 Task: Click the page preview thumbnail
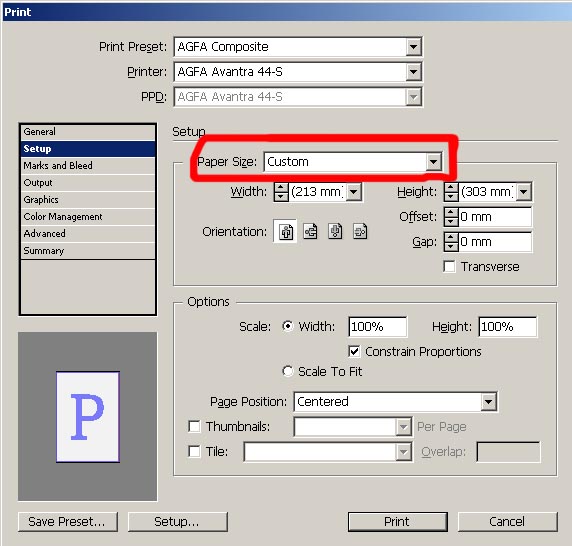88,417
